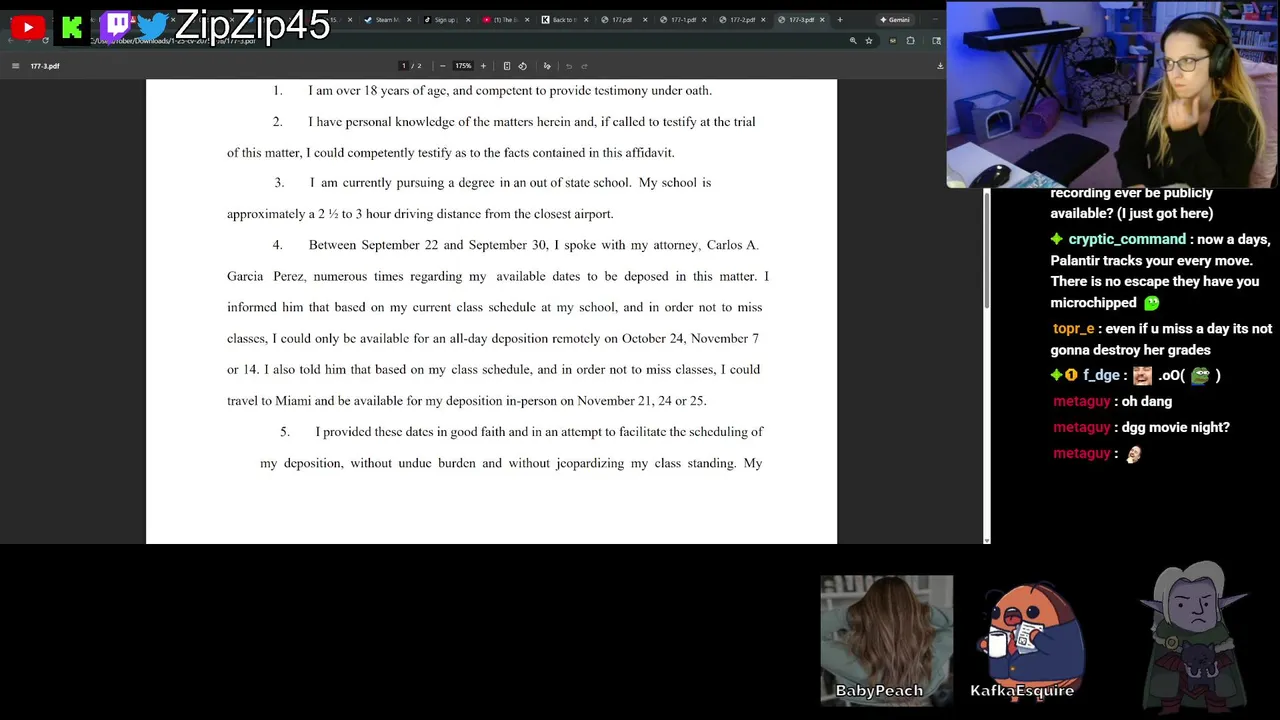The width and height of the screenshot is (1280, 720).
Task: Switch to the Back to Kick tab
Action: [563, 20]
